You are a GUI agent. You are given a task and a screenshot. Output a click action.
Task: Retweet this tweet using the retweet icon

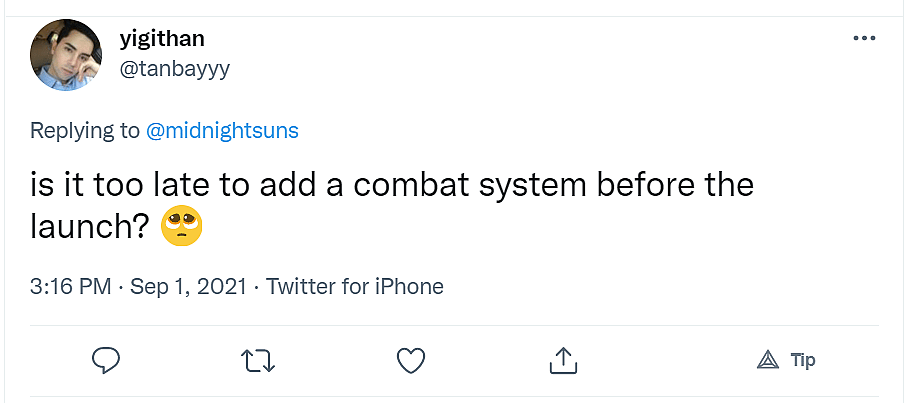click(x=259, y=360)
